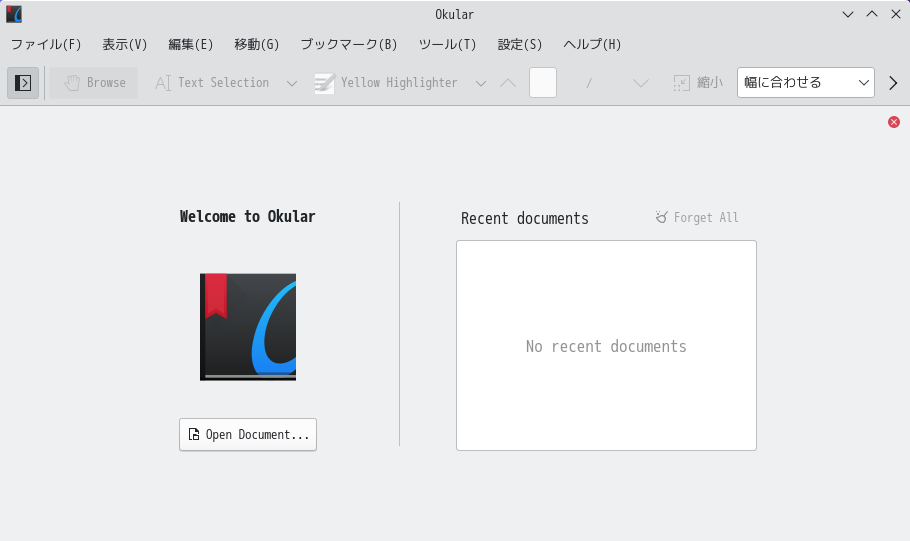910x541 pixels.
Task: Show more toolbar items chevron
Action: 893,83
